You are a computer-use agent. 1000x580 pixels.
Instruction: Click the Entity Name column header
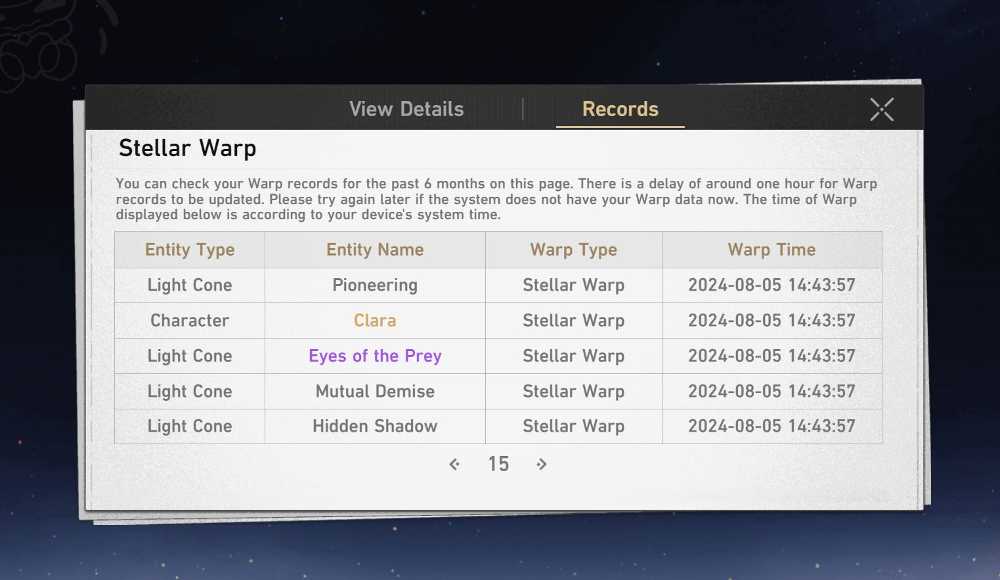(375, 249)
